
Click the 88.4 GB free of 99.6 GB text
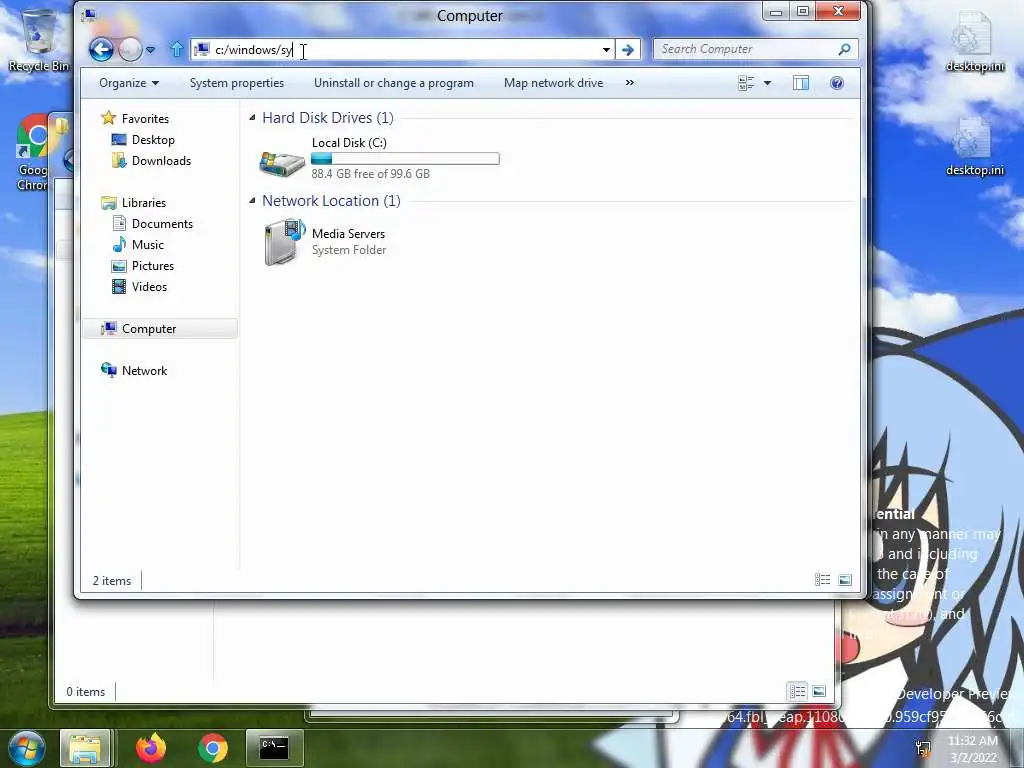pyautogui.click(x=370, y=174)
